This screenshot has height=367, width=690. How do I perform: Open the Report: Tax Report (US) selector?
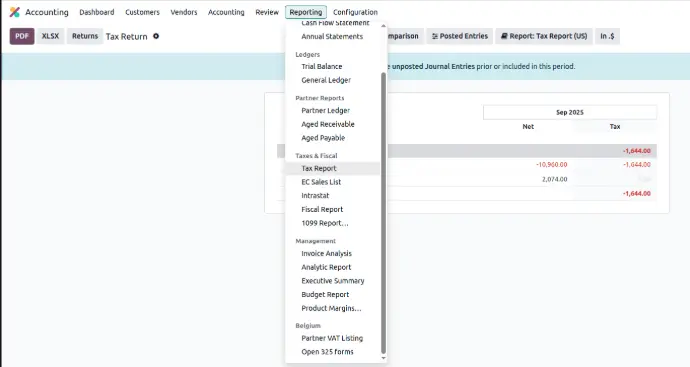[x=544, y=36]
